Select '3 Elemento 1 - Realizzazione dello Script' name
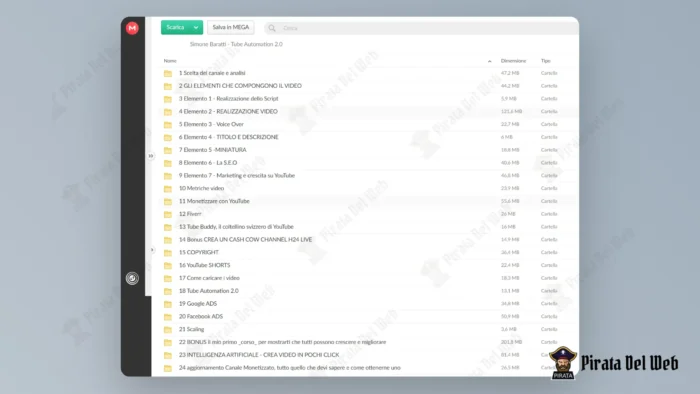700x394 pixels. tap(229, 99)
